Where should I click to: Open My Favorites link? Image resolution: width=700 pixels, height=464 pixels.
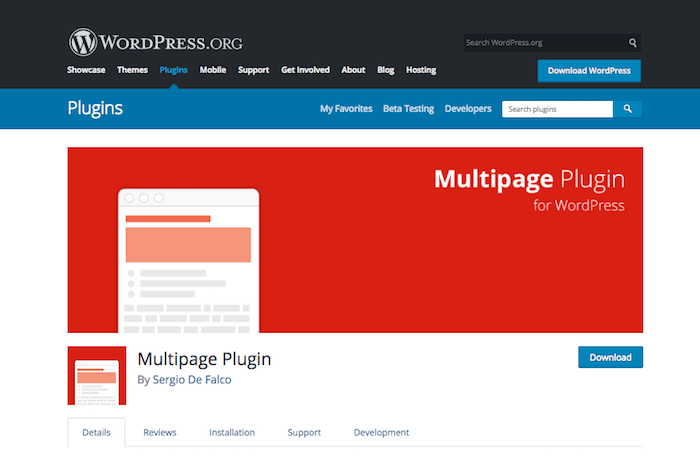pyautogui.click(x=346, y=109)
